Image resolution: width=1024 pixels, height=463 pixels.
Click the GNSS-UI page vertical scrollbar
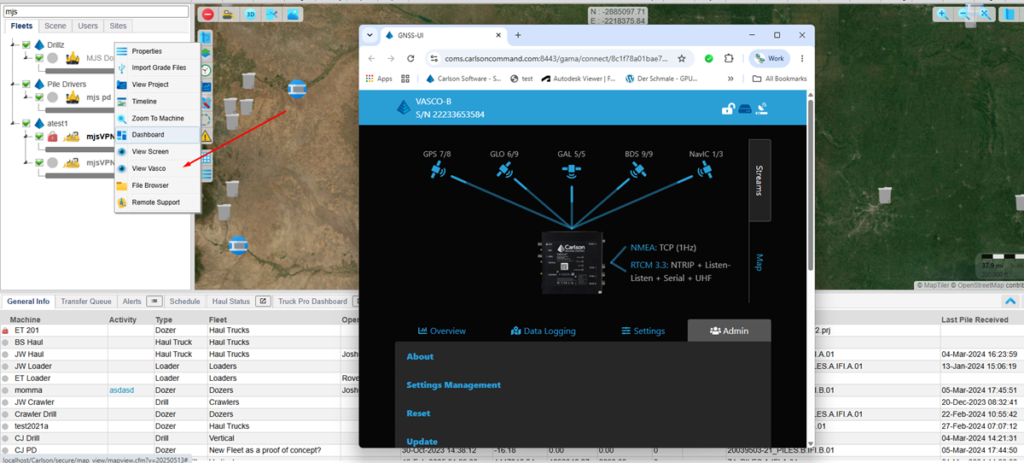pyautogui.click(x=810, y=185)
